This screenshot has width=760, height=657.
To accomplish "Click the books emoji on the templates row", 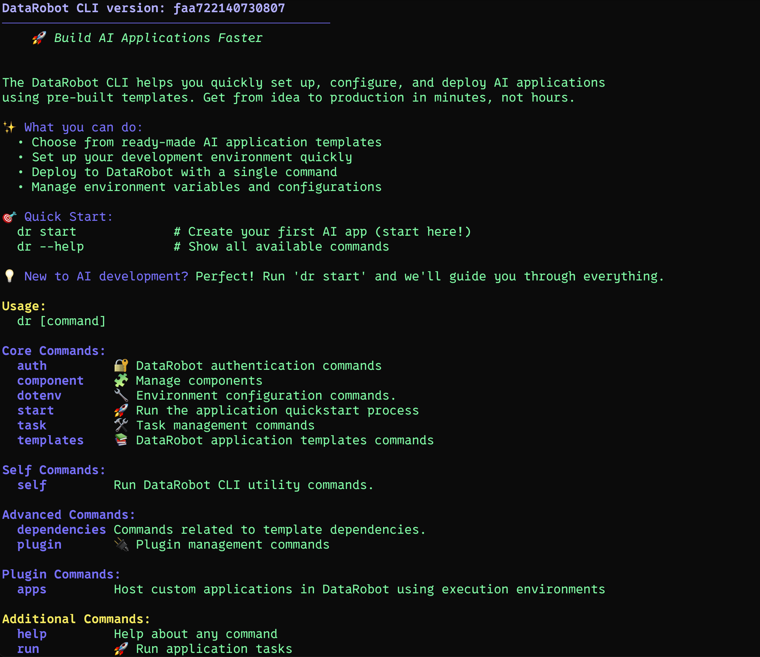I will pos(121,440).
